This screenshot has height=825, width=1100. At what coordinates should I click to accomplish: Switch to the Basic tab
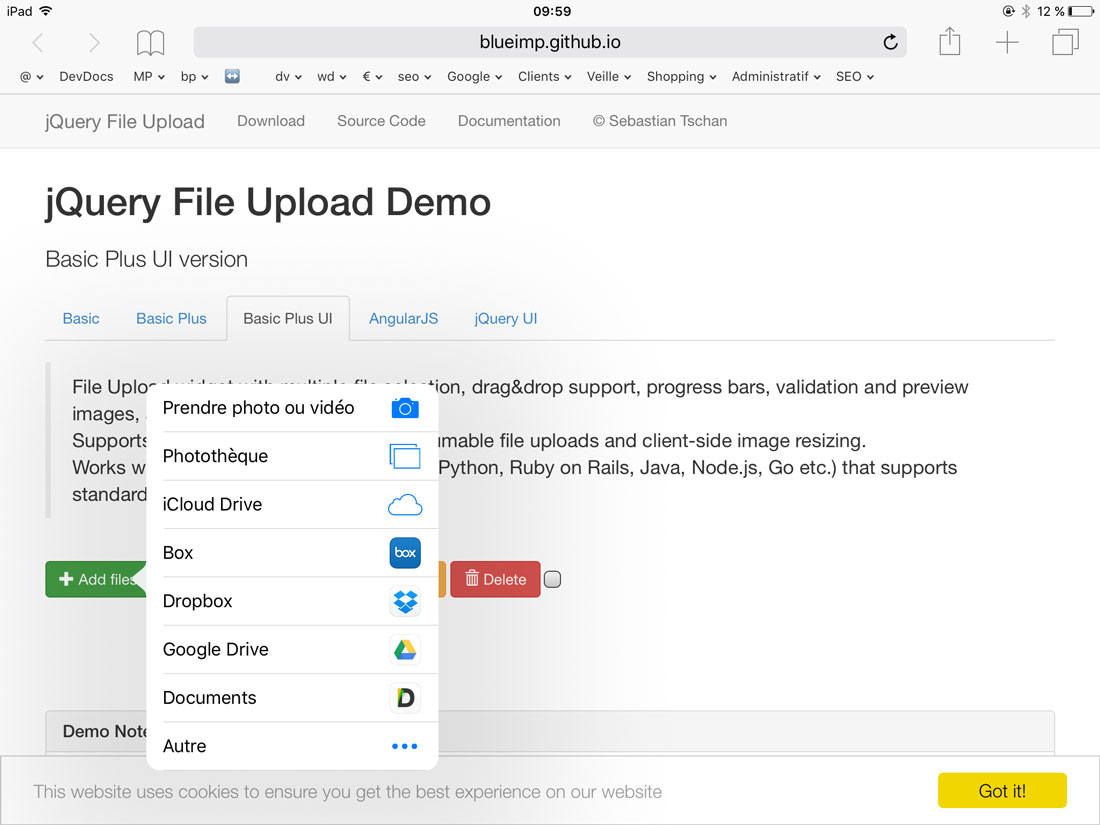tap(81, 318)
